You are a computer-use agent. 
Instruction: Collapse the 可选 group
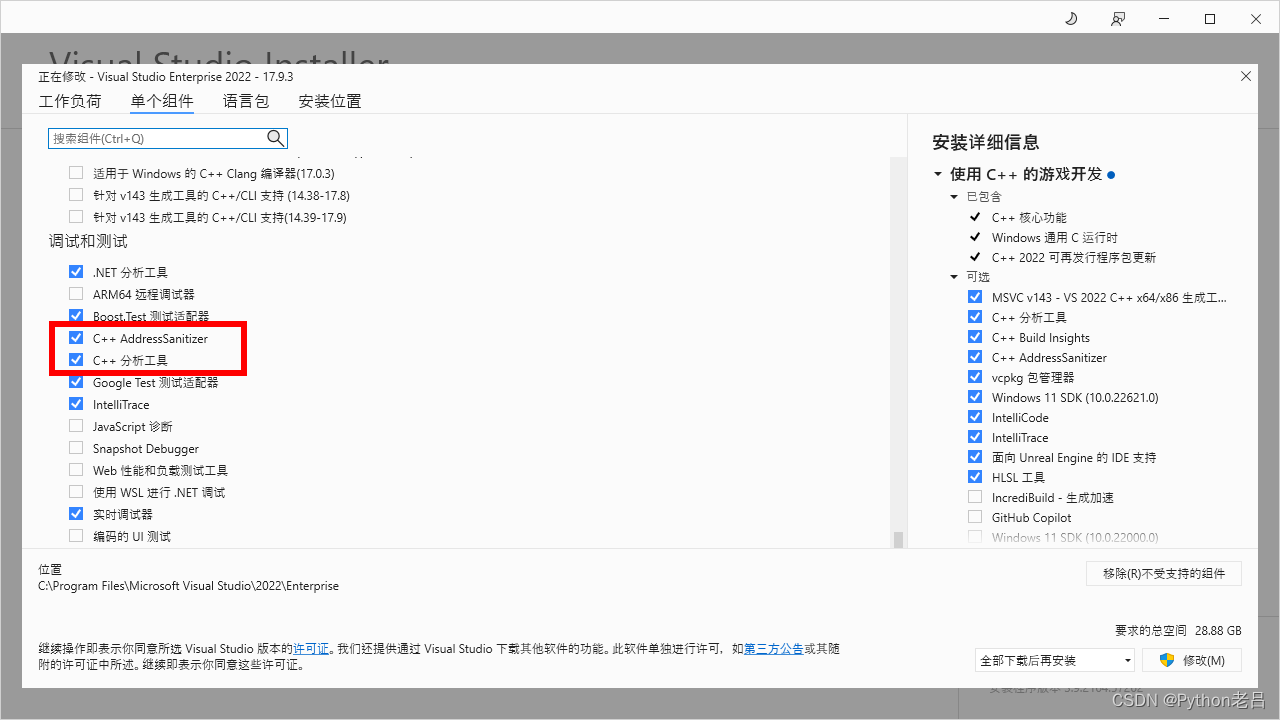tap(954, 277)
